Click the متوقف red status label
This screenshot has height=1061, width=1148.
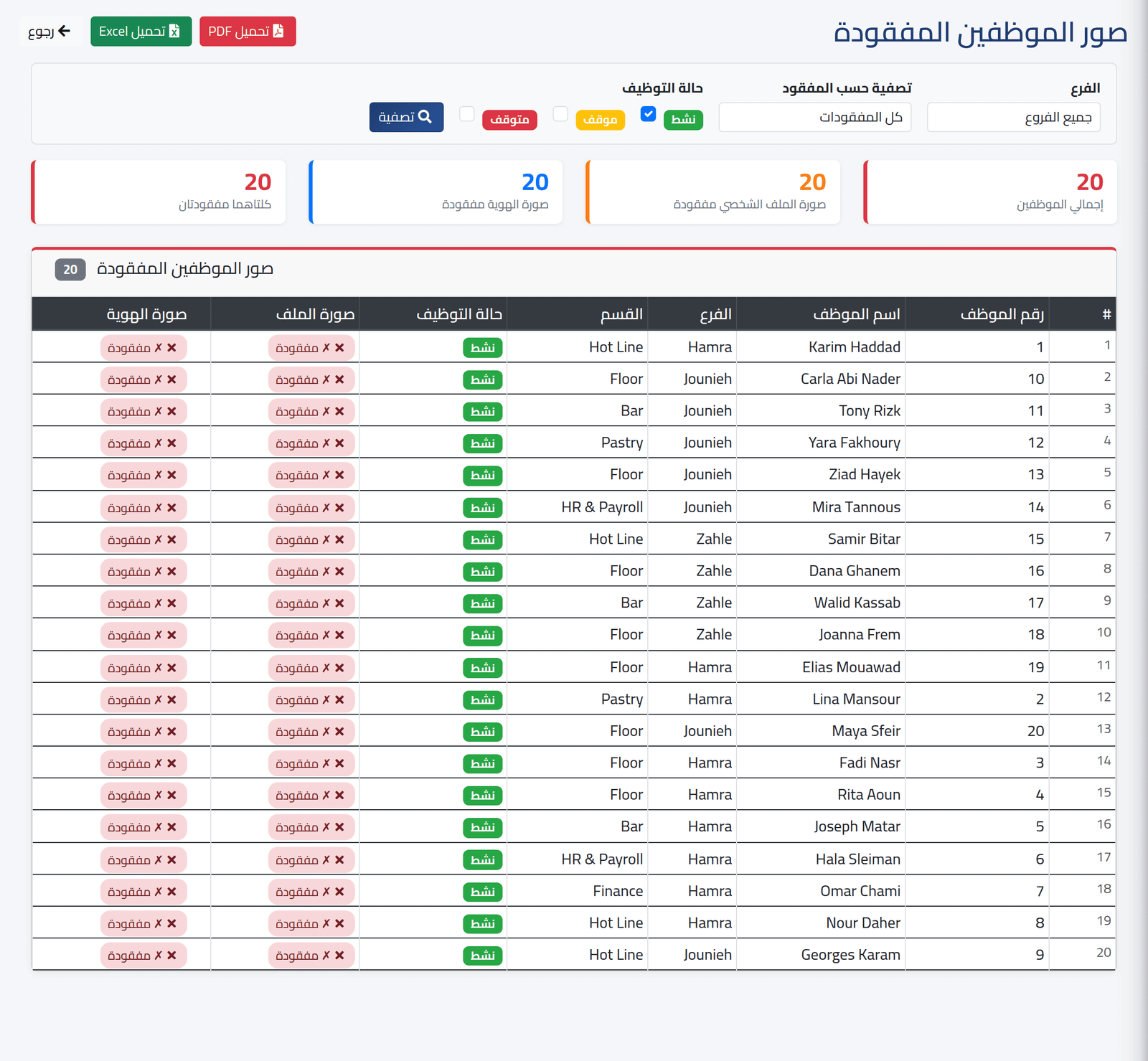click(509, 120)
